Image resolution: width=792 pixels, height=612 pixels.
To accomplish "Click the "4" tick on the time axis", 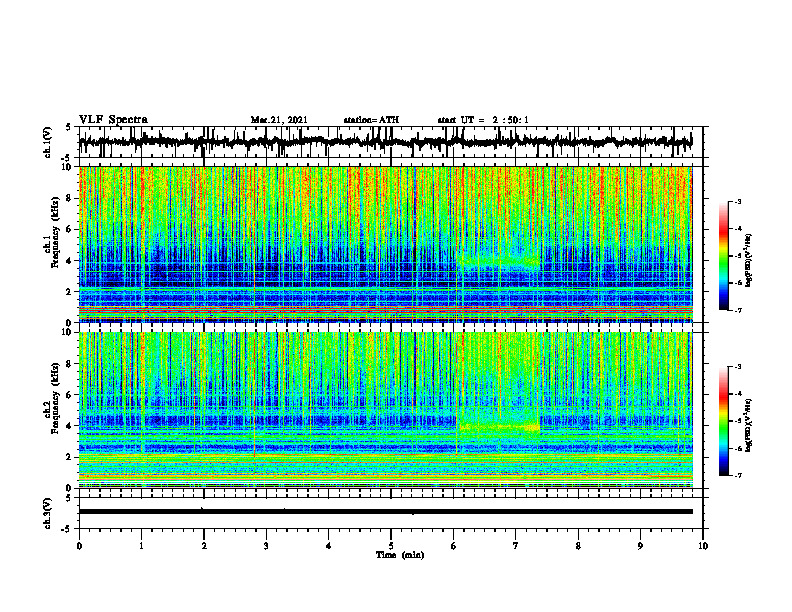I will 329,546.
